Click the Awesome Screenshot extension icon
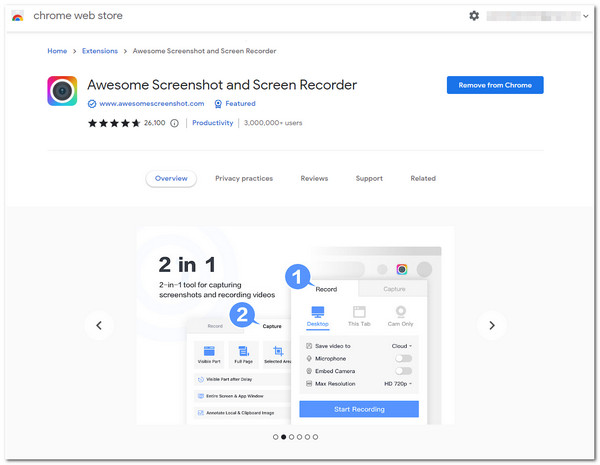This screenshot has height=465, width=600. pyautogui.click(x=62, y=92)
